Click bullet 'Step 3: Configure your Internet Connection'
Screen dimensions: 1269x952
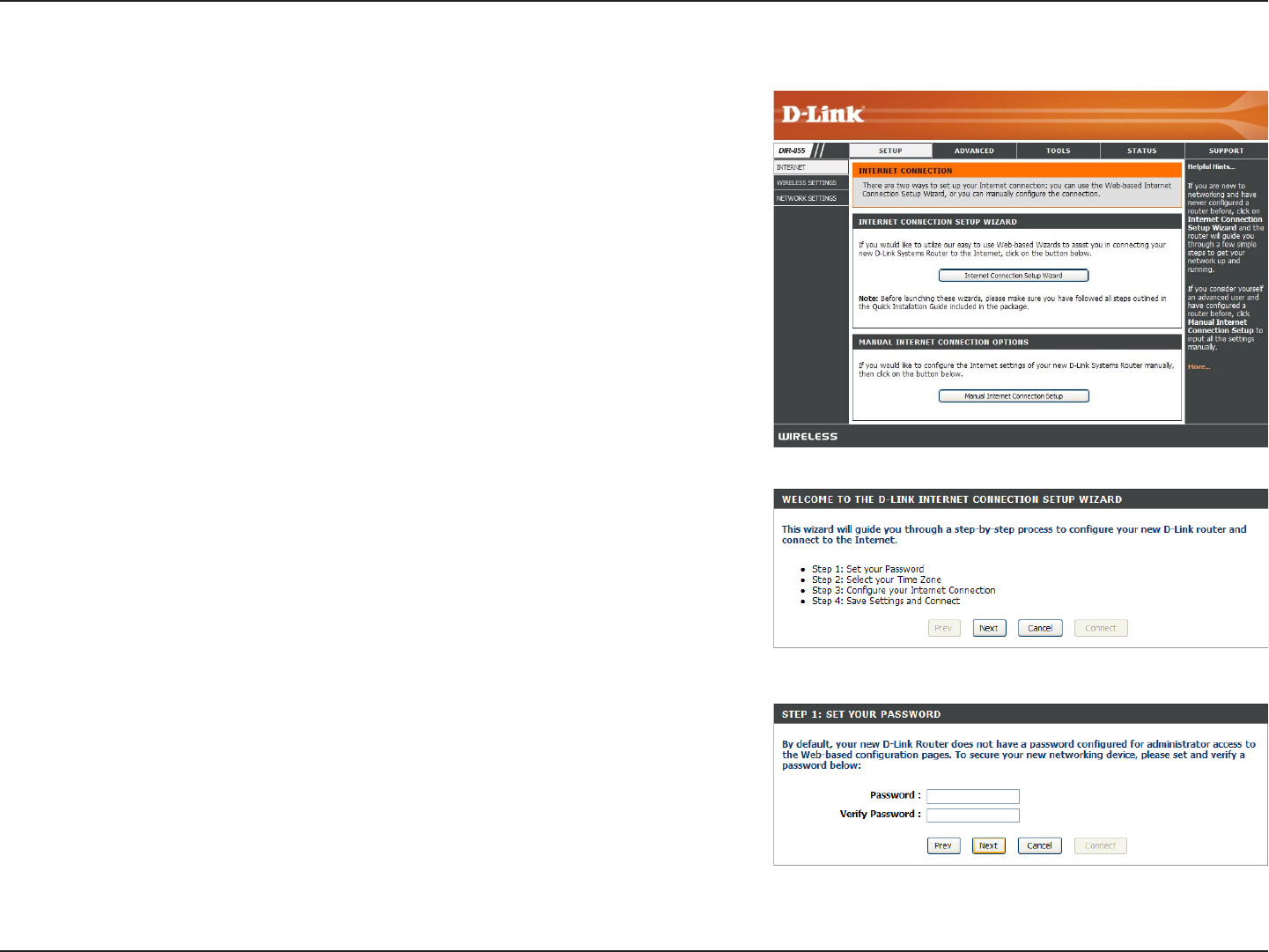point(904,590)
